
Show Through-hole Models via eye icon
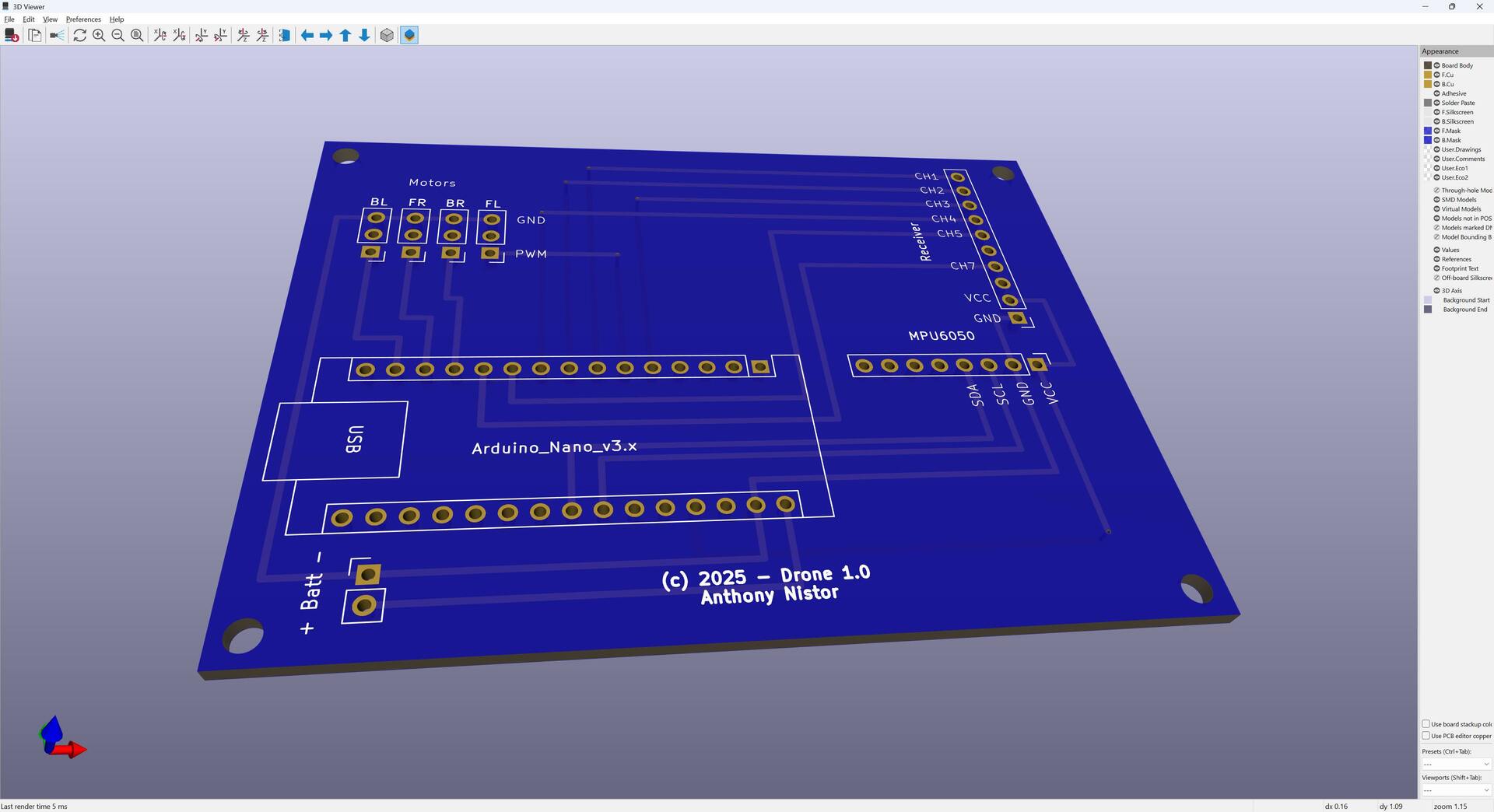tap(1436, 191)
